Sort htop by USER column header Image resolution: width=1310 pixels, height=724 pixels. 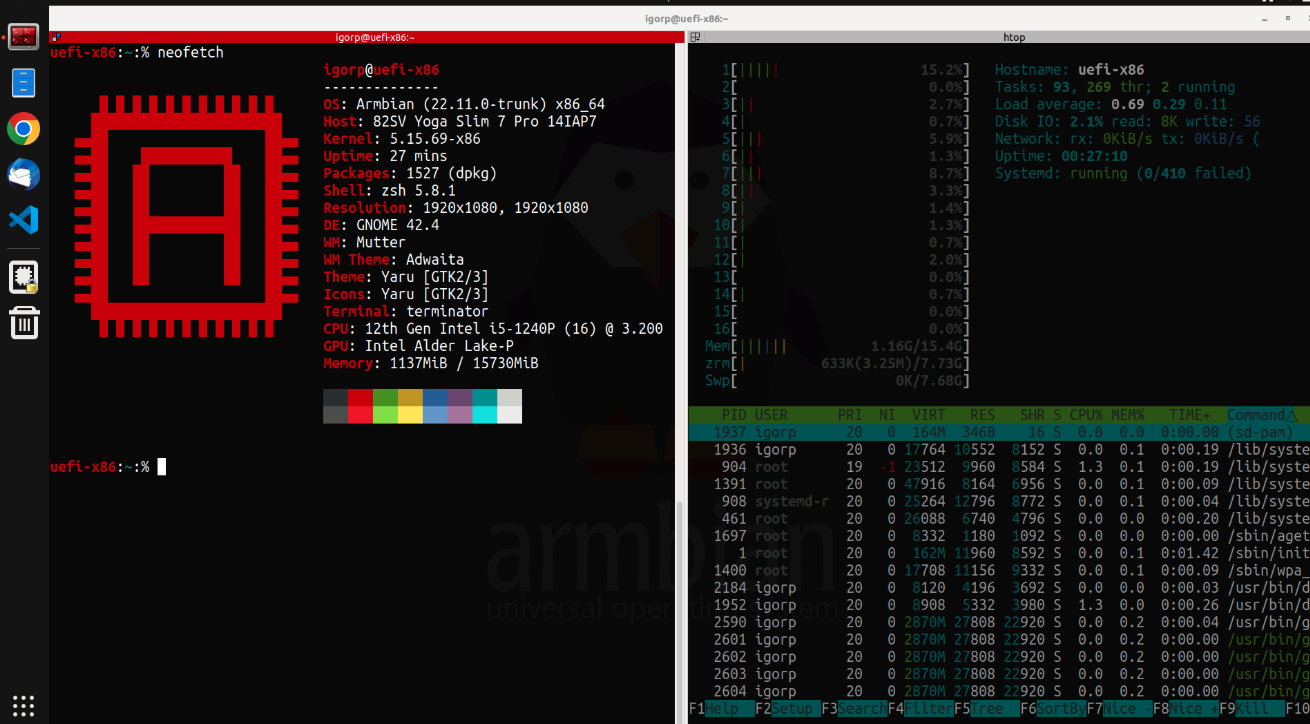point(771,415)
